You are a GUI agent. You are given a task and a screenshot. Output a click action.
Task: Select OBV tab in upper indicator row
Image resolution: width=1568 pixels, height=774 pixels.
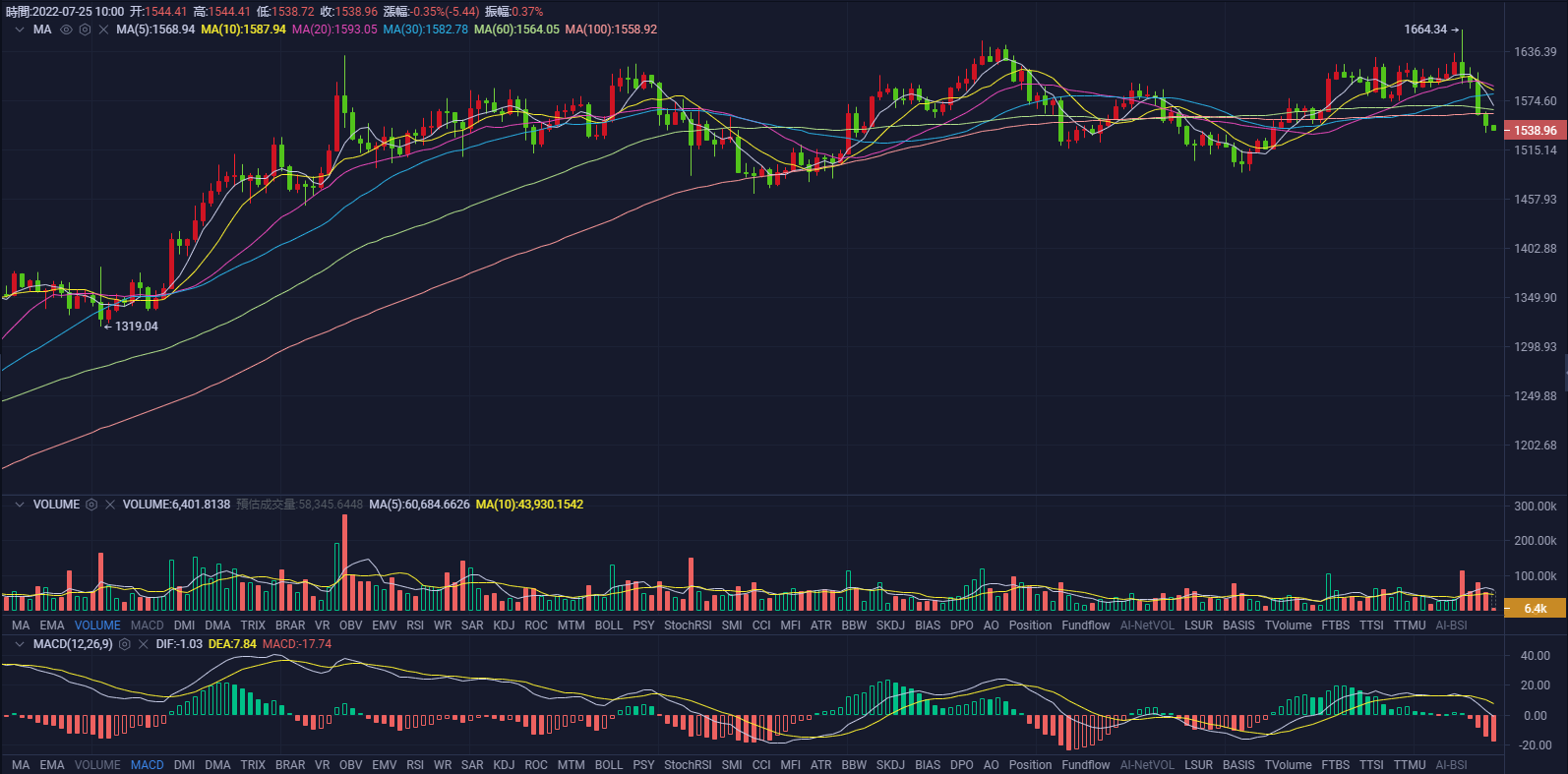(350, 625)
